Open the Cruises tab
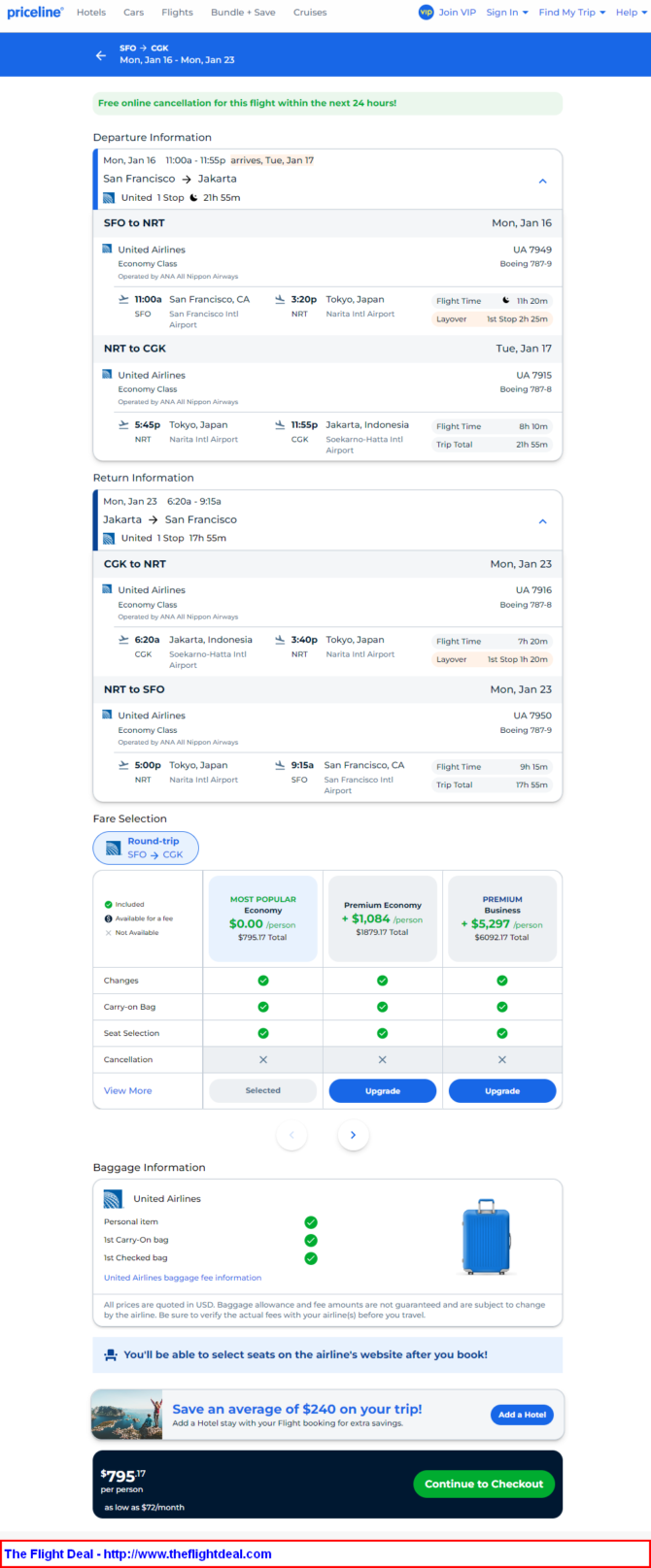 point(310,13)
